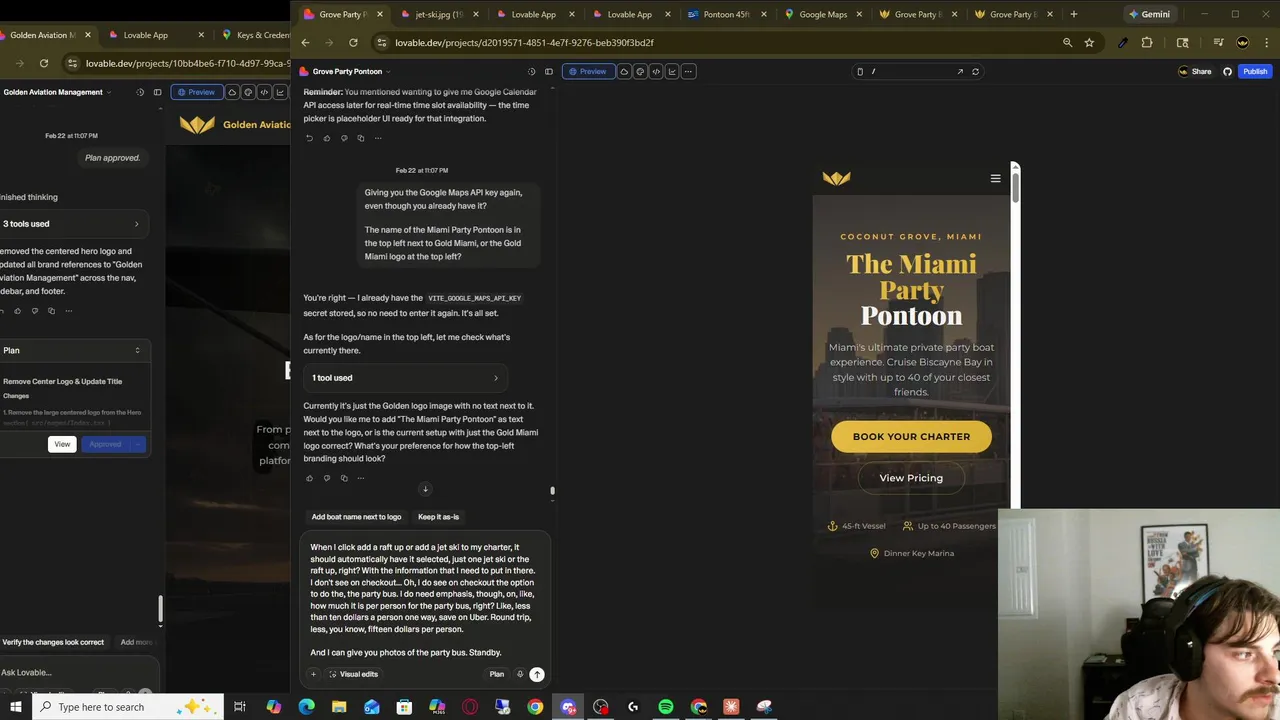Open Gemini panel in Chrome title bar
1280x720 pixels.
[1149, 14]
